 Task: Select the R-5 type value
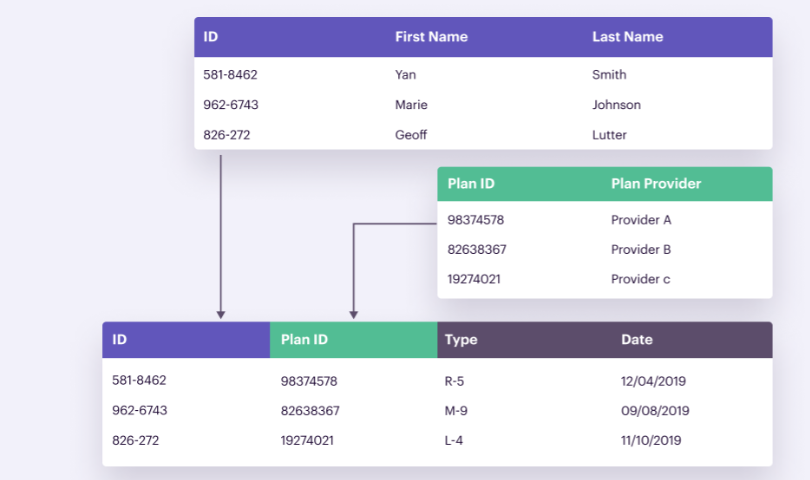click(x=454, y=381)
